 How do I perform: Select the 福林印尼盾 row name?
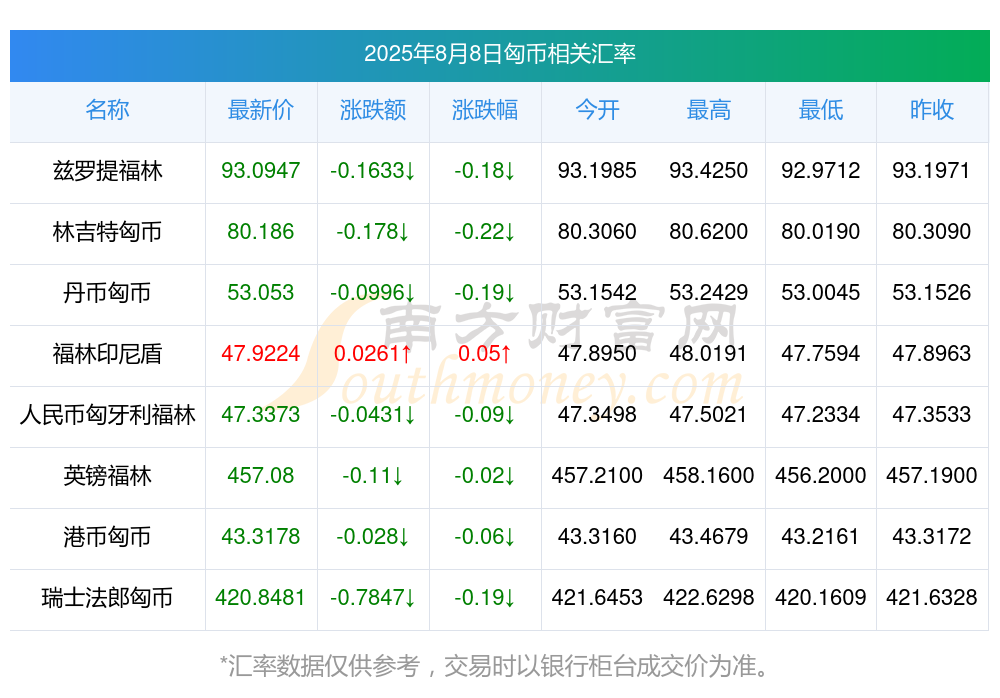[x=107, y=353]
